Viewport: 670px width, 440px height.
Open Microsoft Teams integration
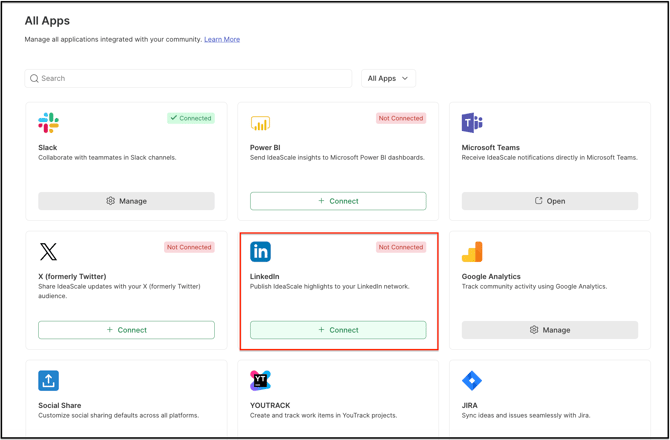[550, 201]
